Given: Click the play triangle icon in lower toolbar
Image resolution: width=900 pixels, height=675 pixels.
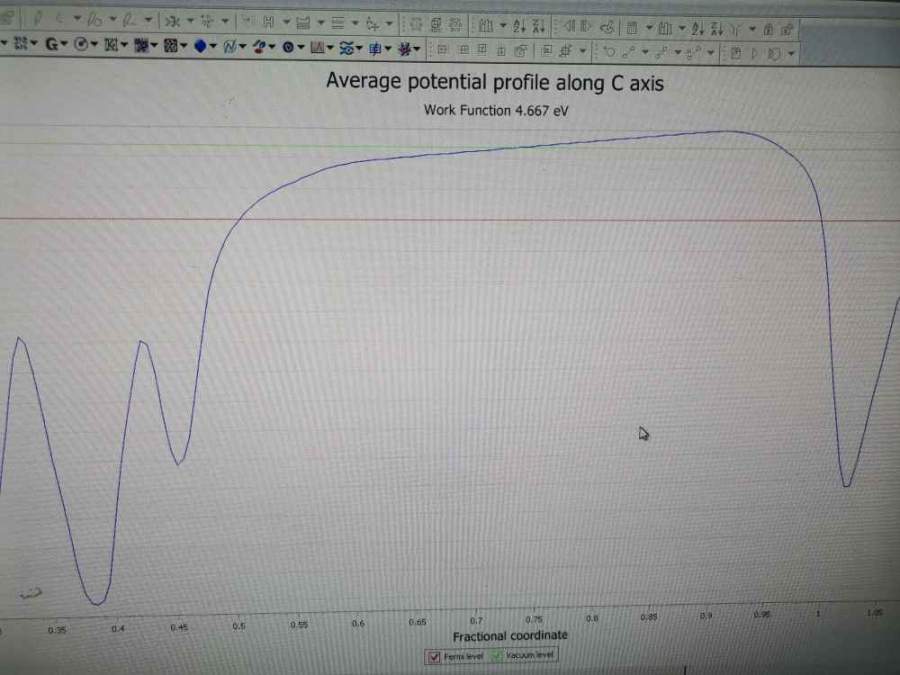Looking at the screenshot, I should [755, 54].
